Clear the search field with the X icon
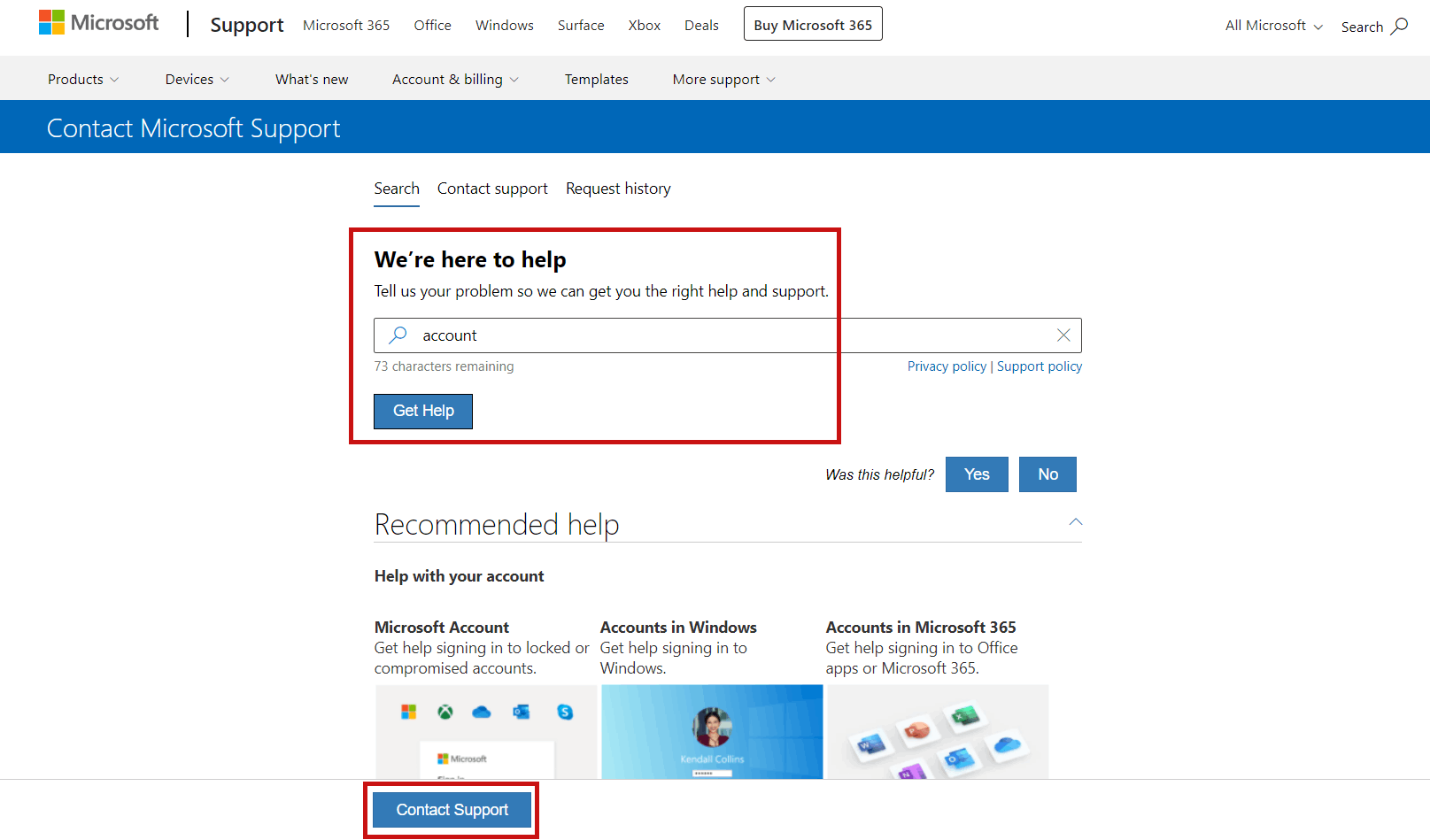This screenshot has height=840, width=1430. (1063, 335)
